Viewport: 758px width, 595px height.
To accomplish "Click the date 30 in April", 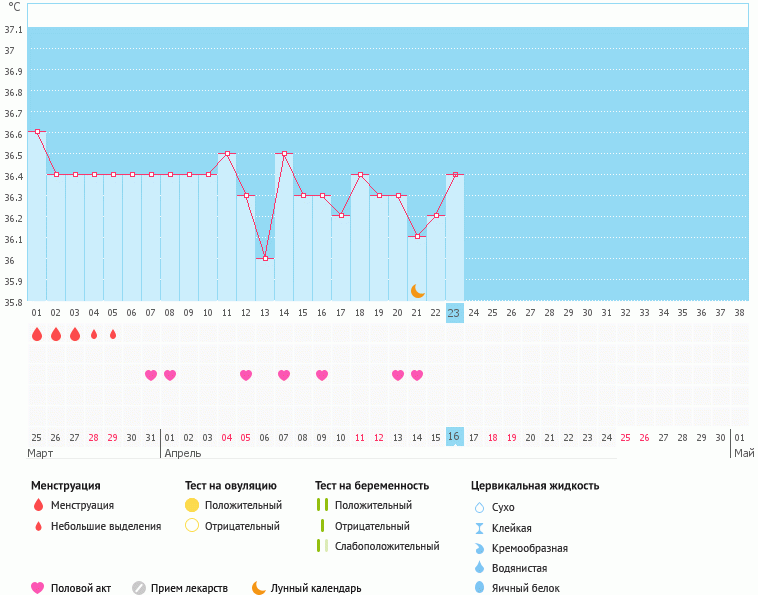I will (x=720, y=437).
